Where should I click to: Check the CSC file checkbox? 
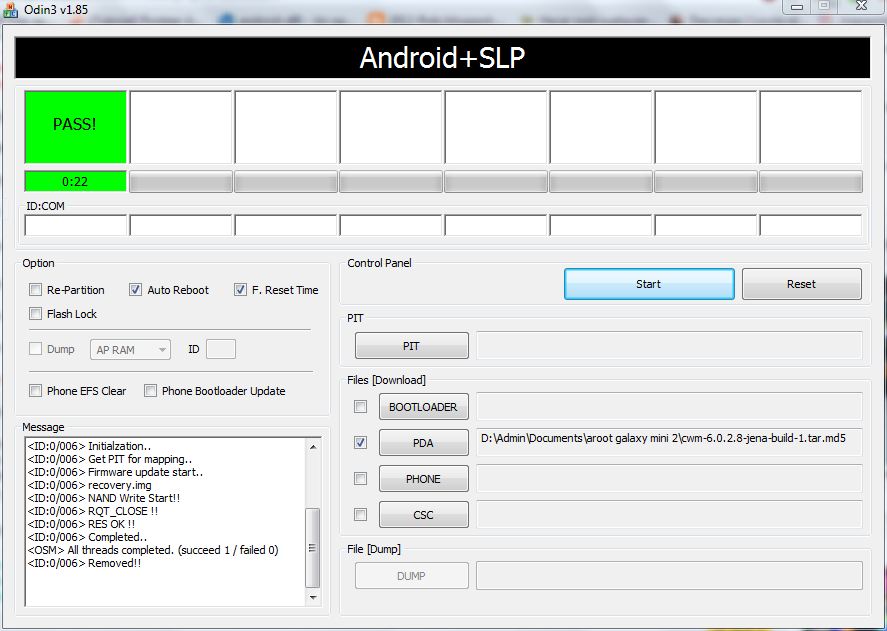click(x=360, y=514)
